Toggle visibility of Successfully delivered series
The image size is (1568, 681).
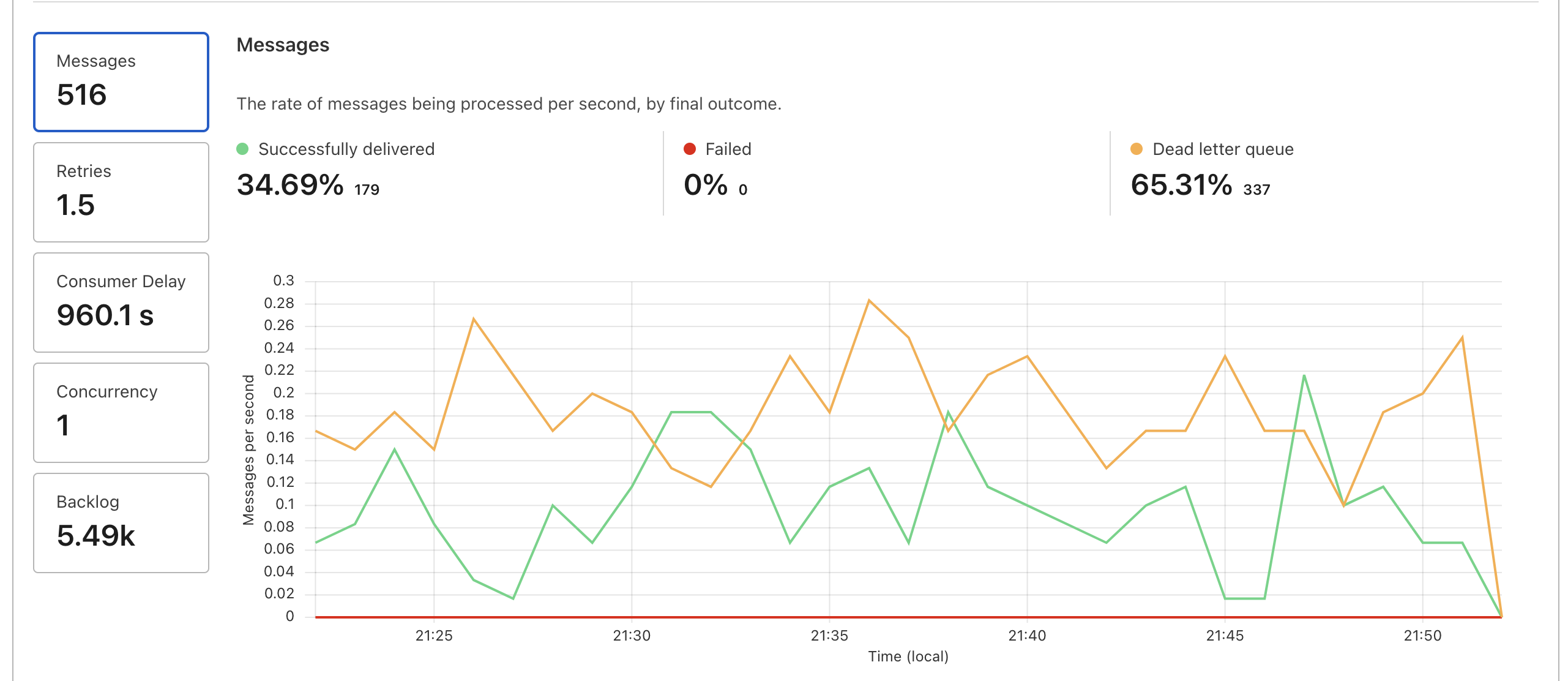pos(346,149)
